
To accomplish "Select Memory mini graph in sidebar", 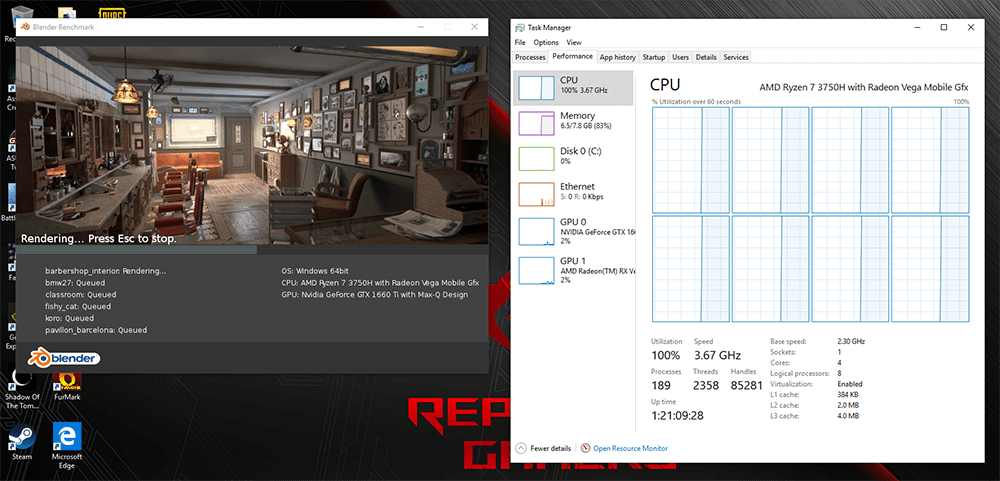I will pos(536,123).
